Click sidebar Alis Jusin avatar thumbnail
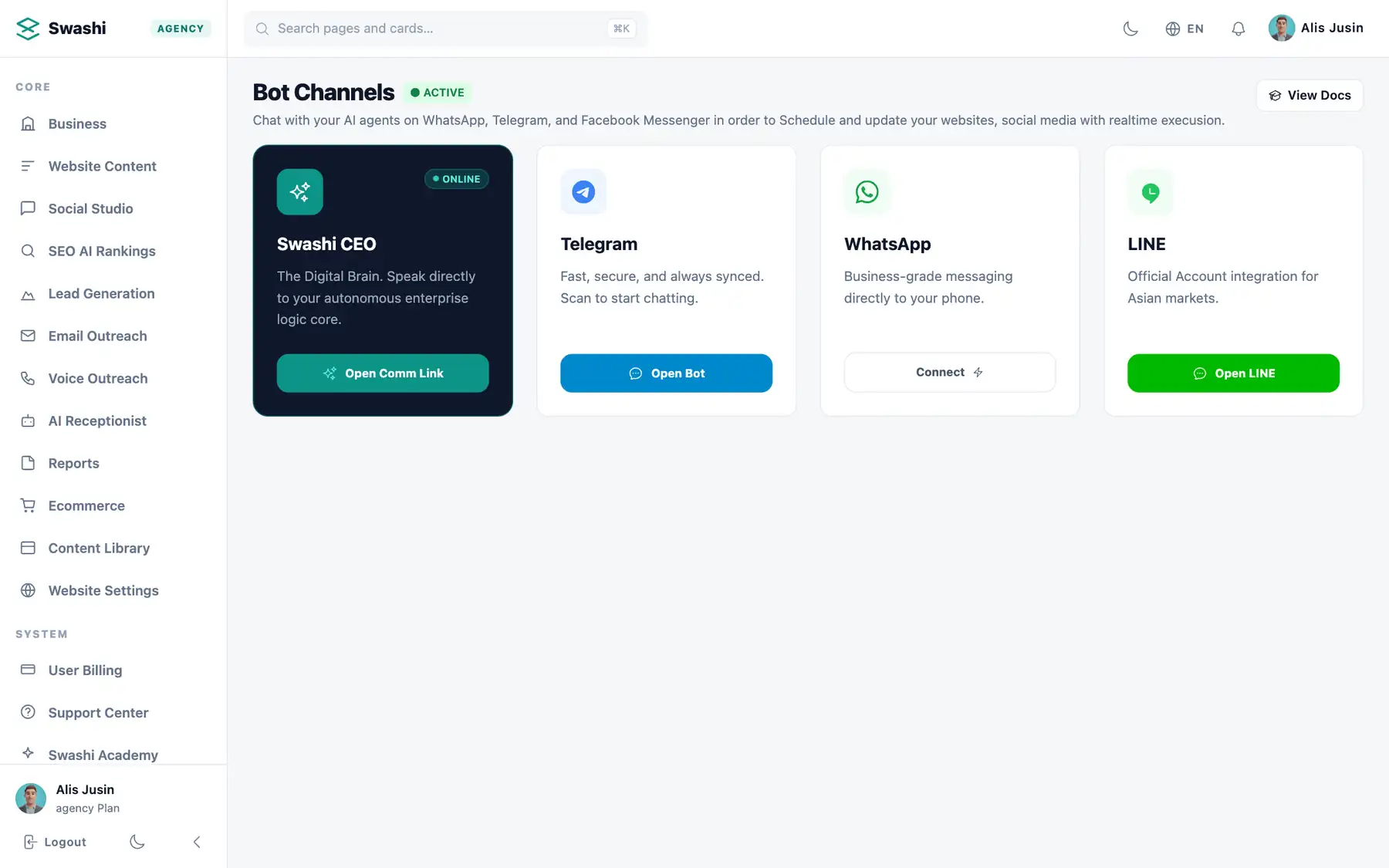The width and height of the screenshot is (1389, 868). (x=31, y=799)
